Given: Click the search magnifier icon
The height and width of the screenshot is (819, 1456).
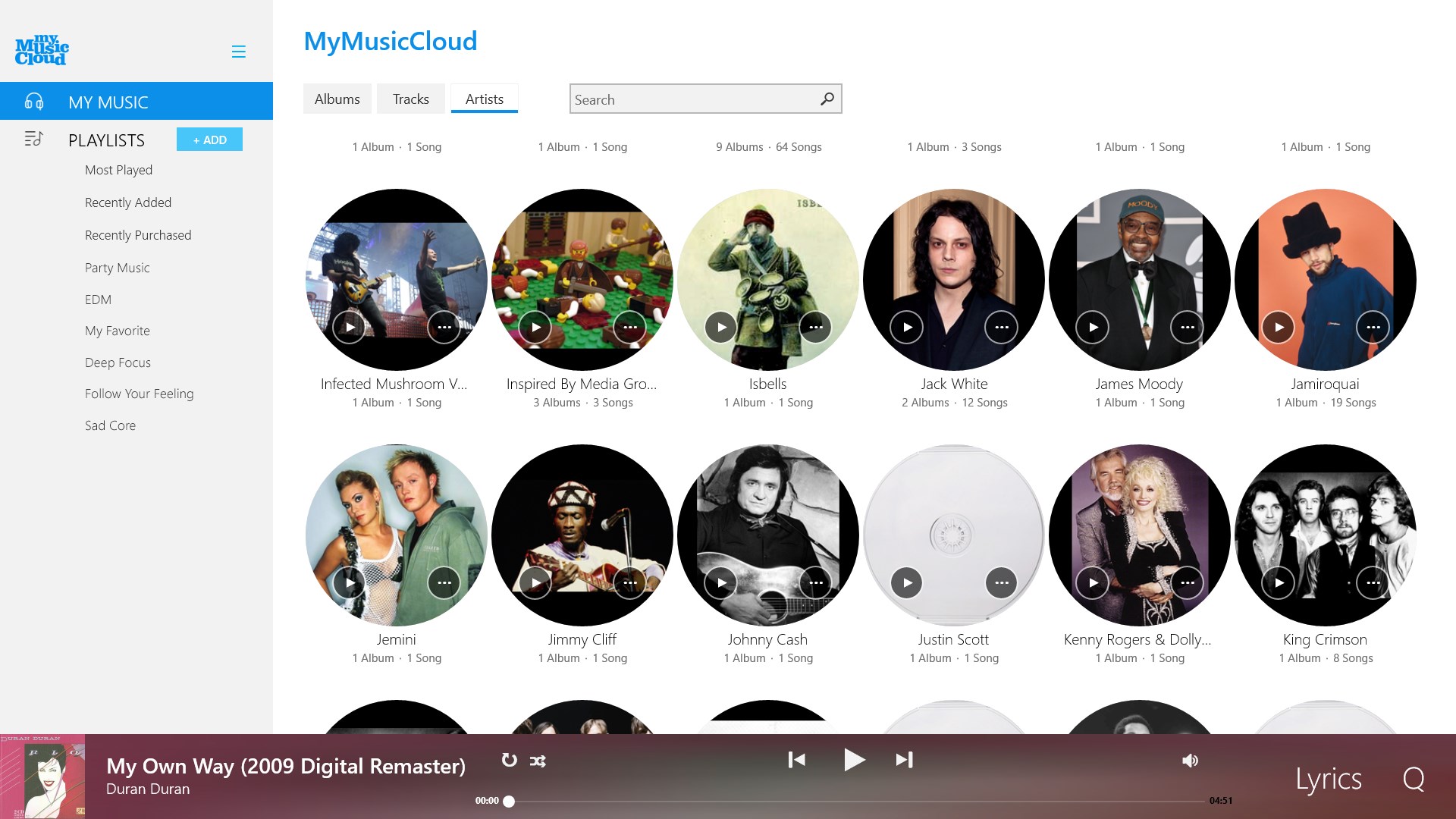Looking at the screenshot, I should 827,99.
